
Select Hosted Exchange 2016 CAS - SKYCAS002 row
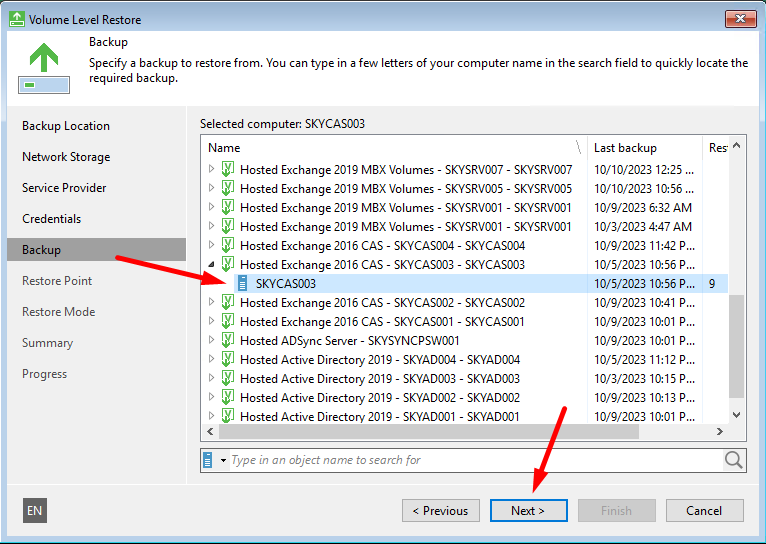click(383, 303)
